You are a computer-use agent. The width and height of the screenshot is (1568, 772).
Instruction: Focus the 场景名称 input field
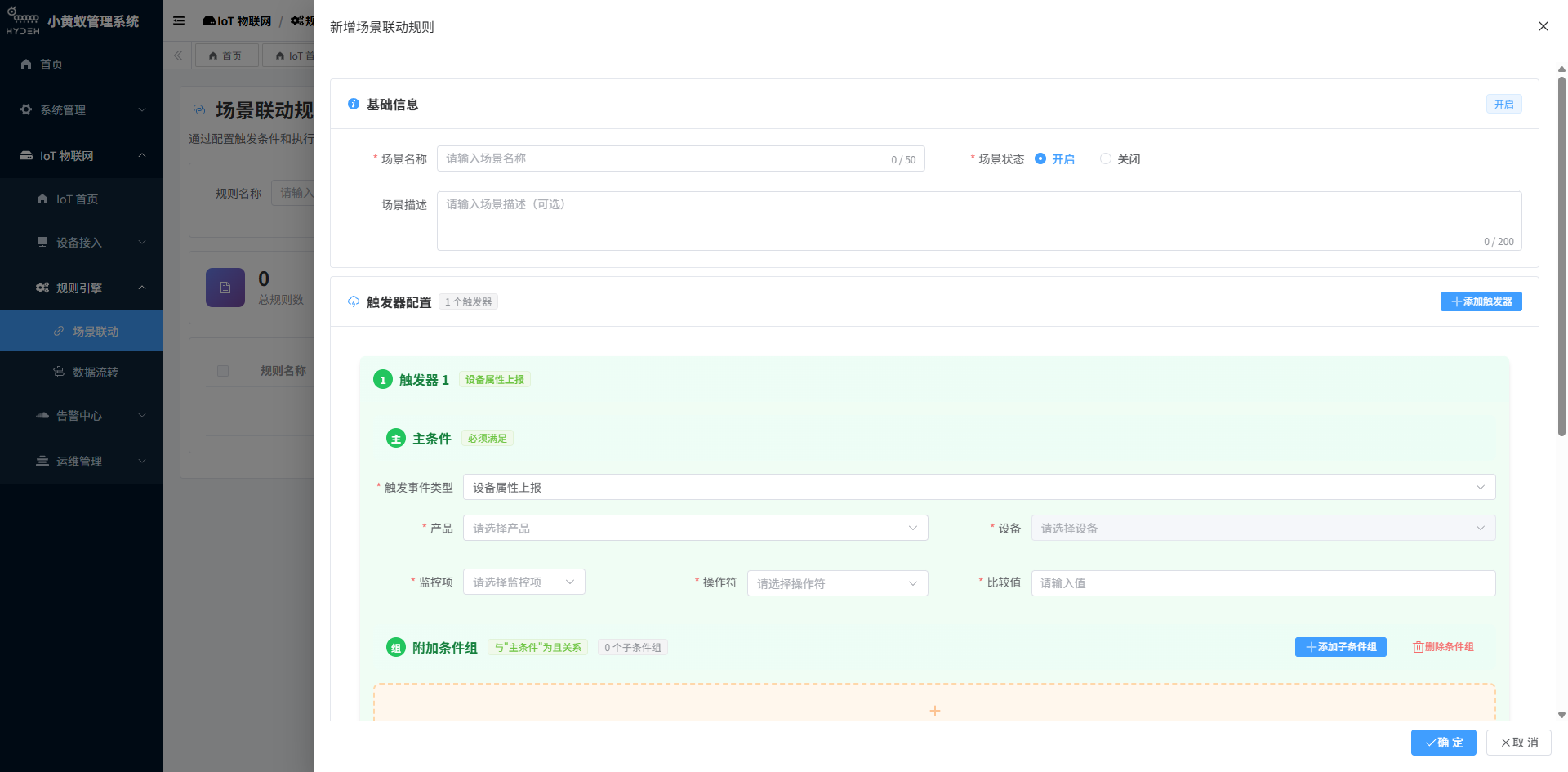pyautogui.click(x=680, y=158)
